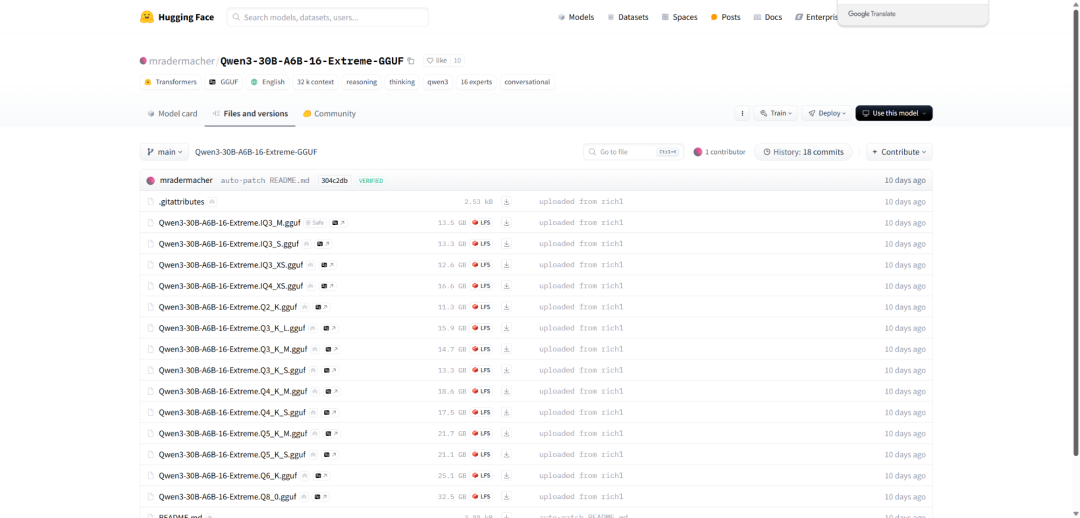Download the Q3_K_L.gguf file
The image size is (1080, 518).
(506, 328)
